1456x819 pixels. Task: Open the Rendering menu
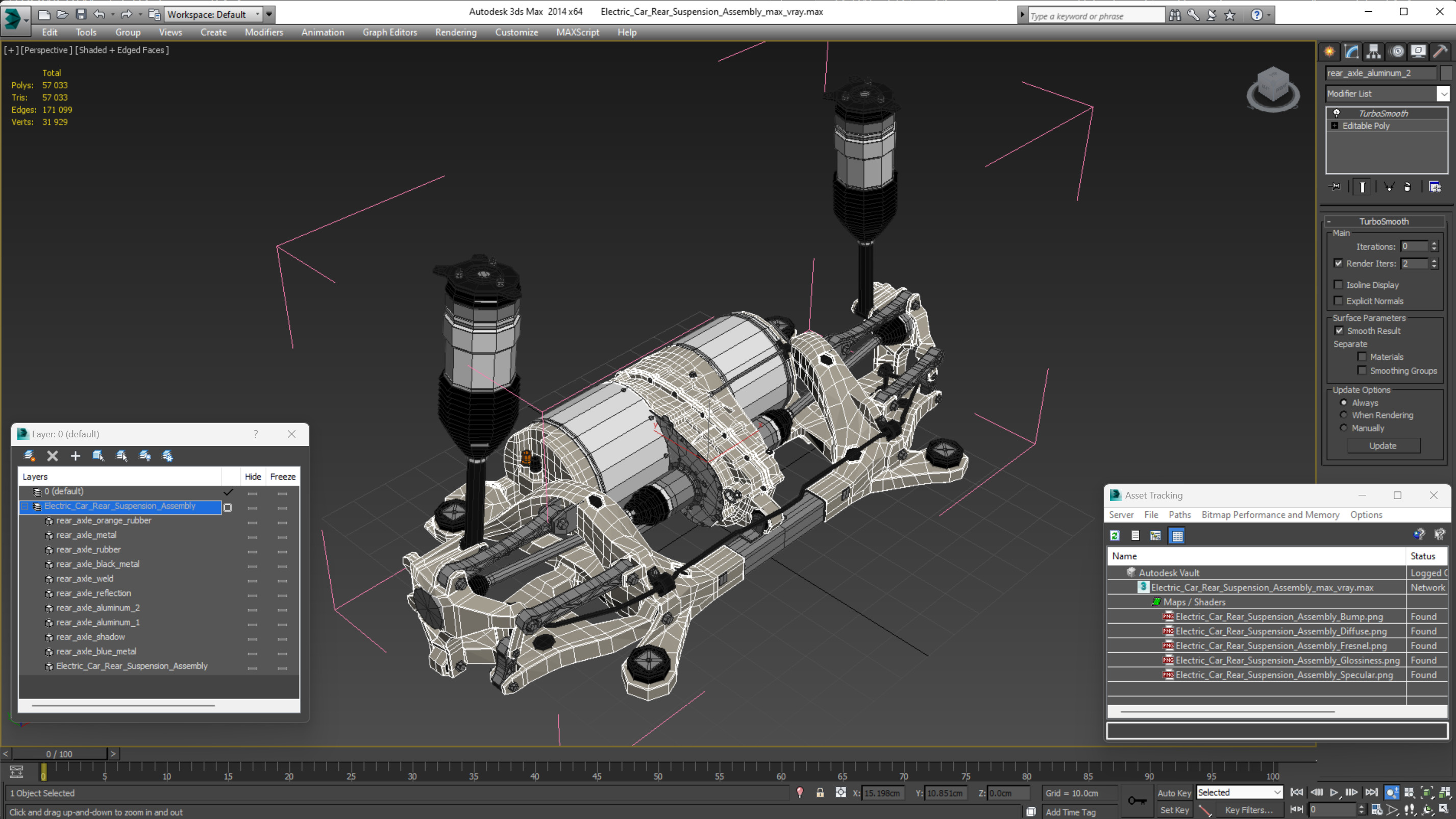pos(456,32)
